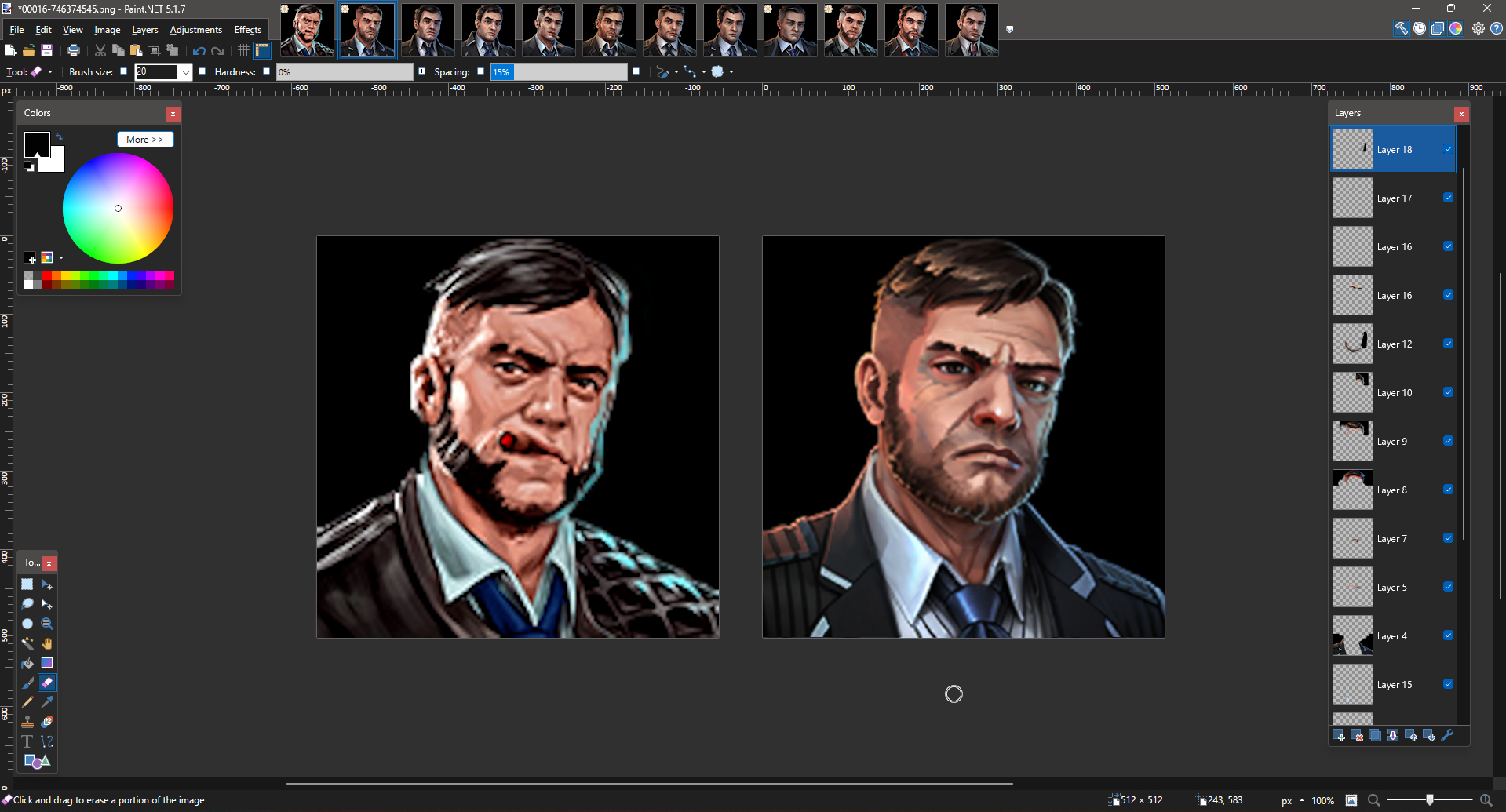Viewport: 1506px width, 812px height.
Task: Select the Zoom tool
Action: point(47,624)
